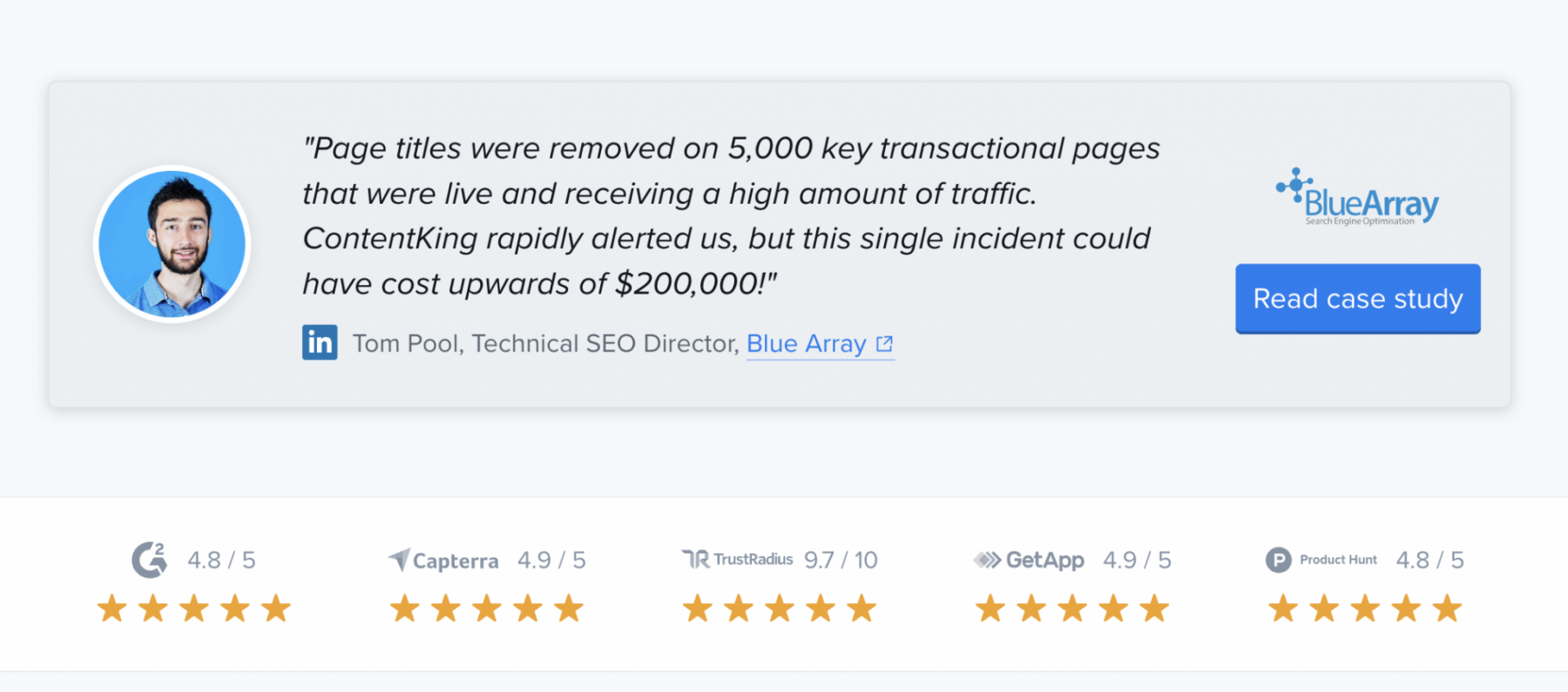This screenshot has height=692, width=1568.
Task: Click the middle star under TrustRadius rating
Action: (x=780, y=608)
